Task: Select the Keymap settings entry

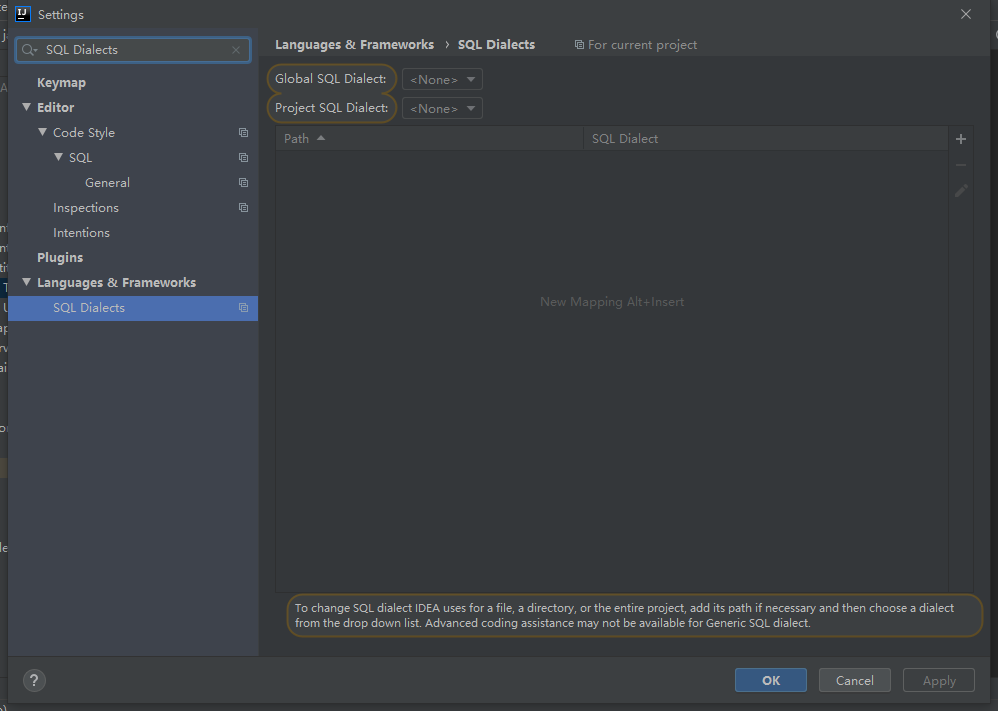Action: (61, 81)
